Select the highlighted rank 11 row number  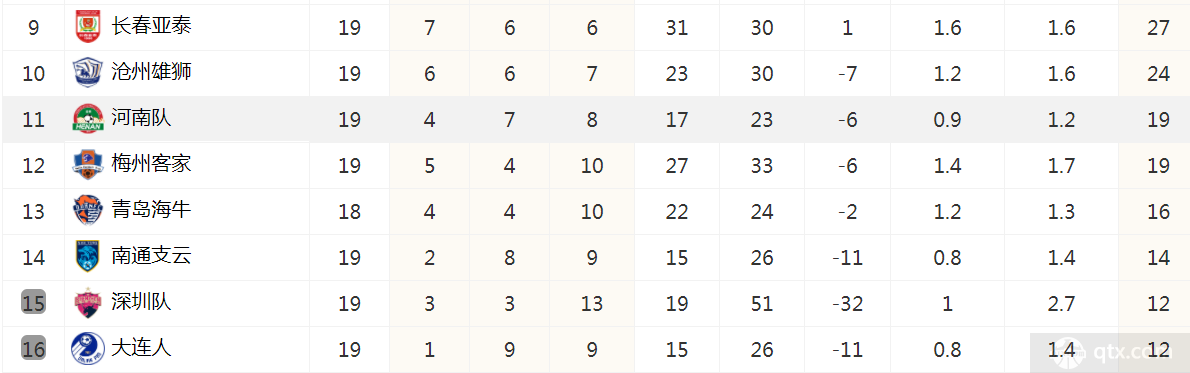pyautogui.click(x=33, y=119)
